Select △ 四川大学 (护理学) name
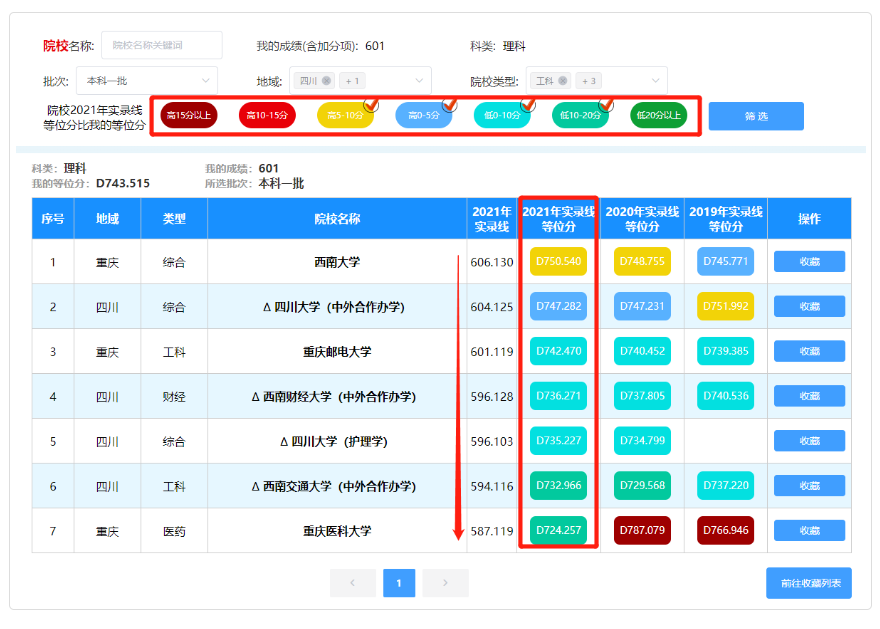The width and height of the screenshot is (880, 629). point(334,442)
